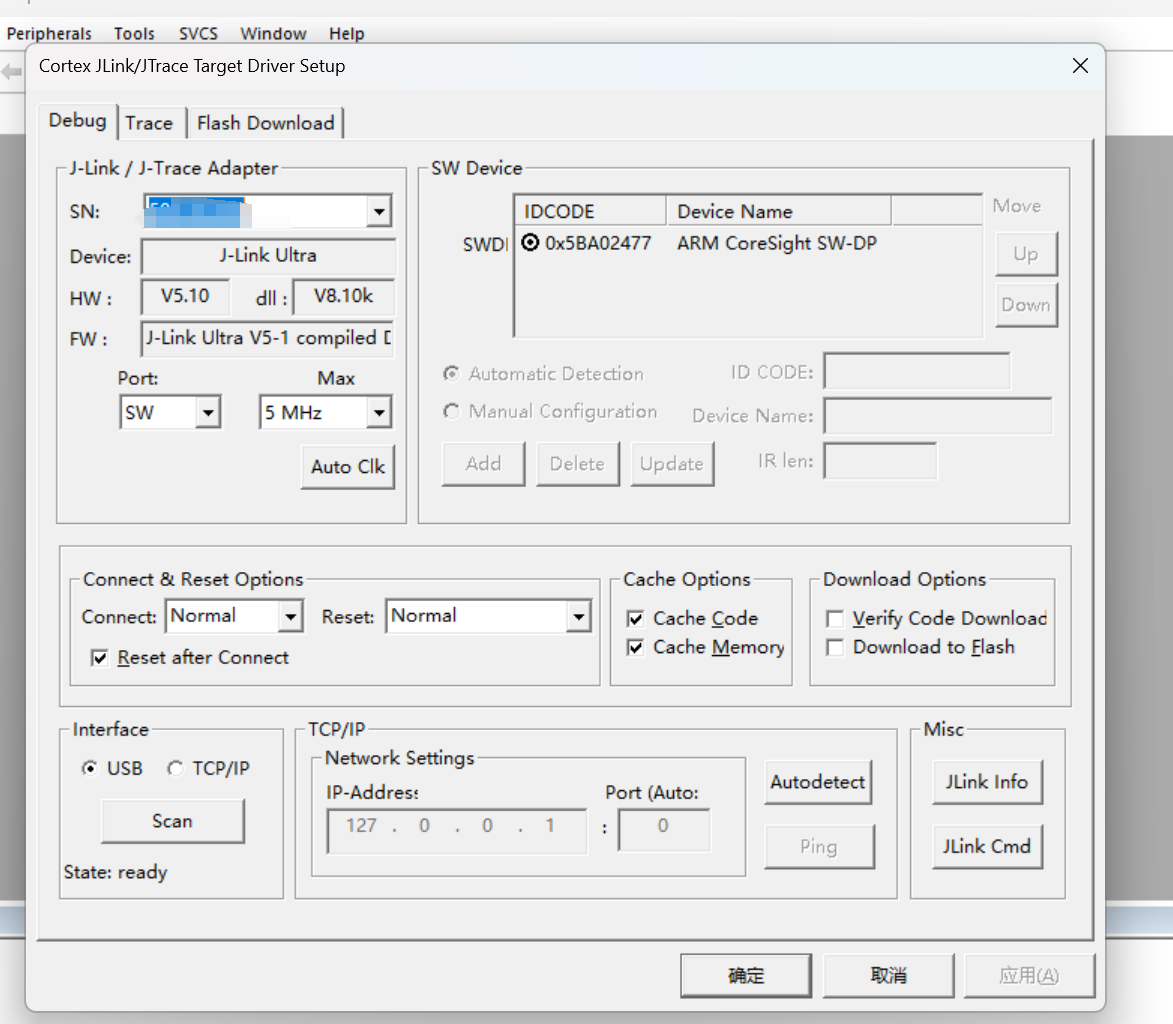Select the 0x5BA02477 device radio button
1173x1024 pixels.
530,242
